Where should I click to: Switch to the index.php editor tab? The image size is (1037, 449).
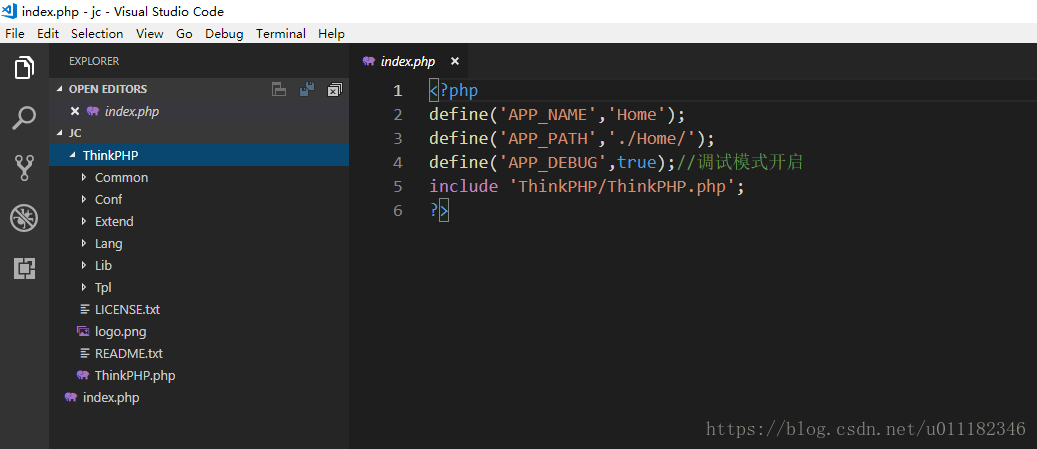point(408,61)
